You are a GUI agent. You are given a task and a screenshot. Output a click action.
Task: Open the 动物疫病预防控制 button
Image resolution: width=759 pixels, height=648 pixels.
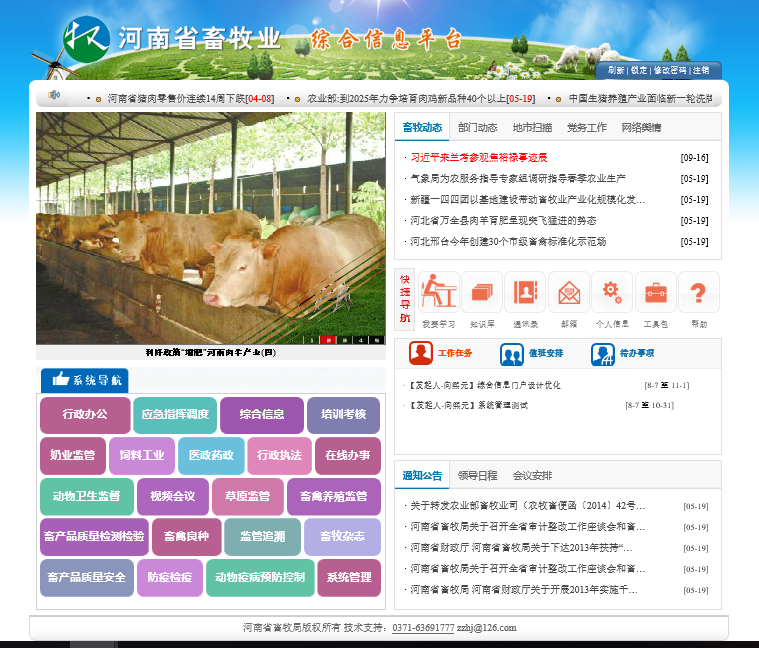[x=260, y=578]
